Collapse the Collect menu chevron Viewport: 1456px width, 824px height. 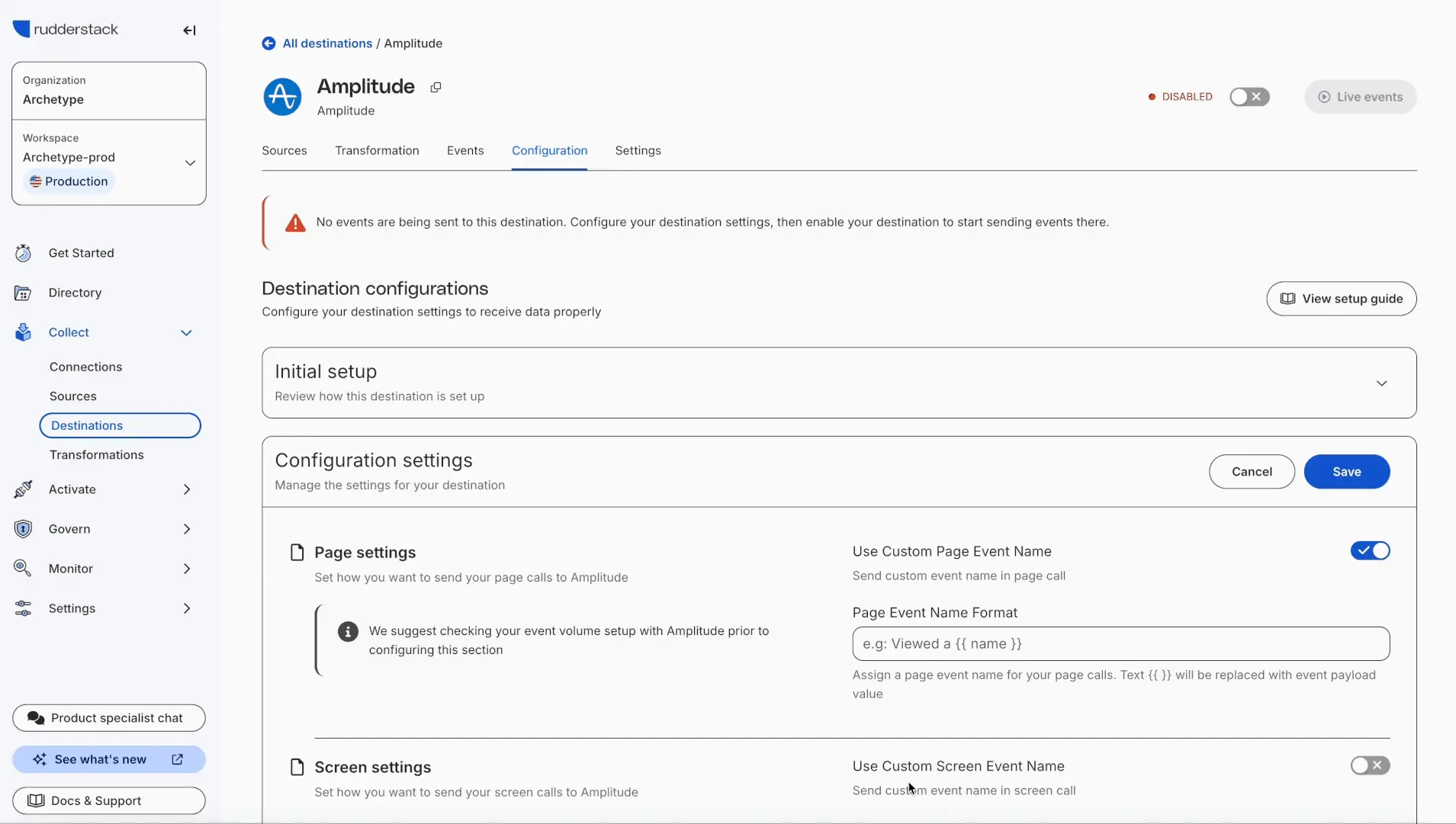click(186, 332)
